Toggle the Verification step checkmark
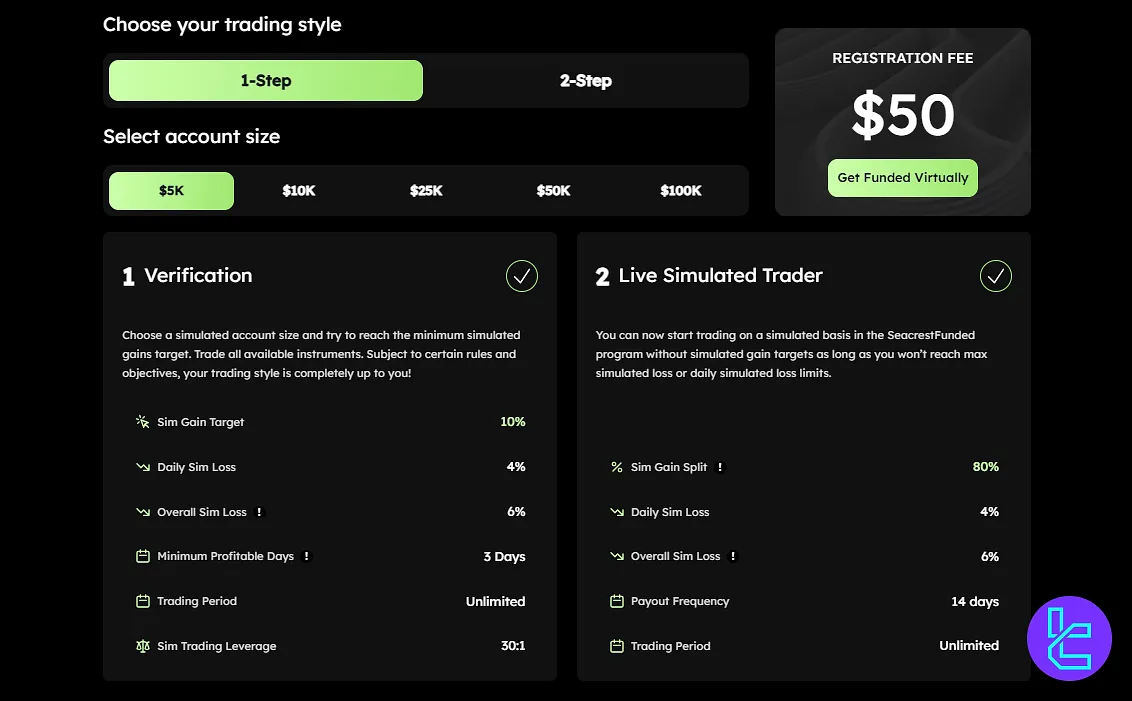The height and width of the screenshot is (701, 1132). 522,276
